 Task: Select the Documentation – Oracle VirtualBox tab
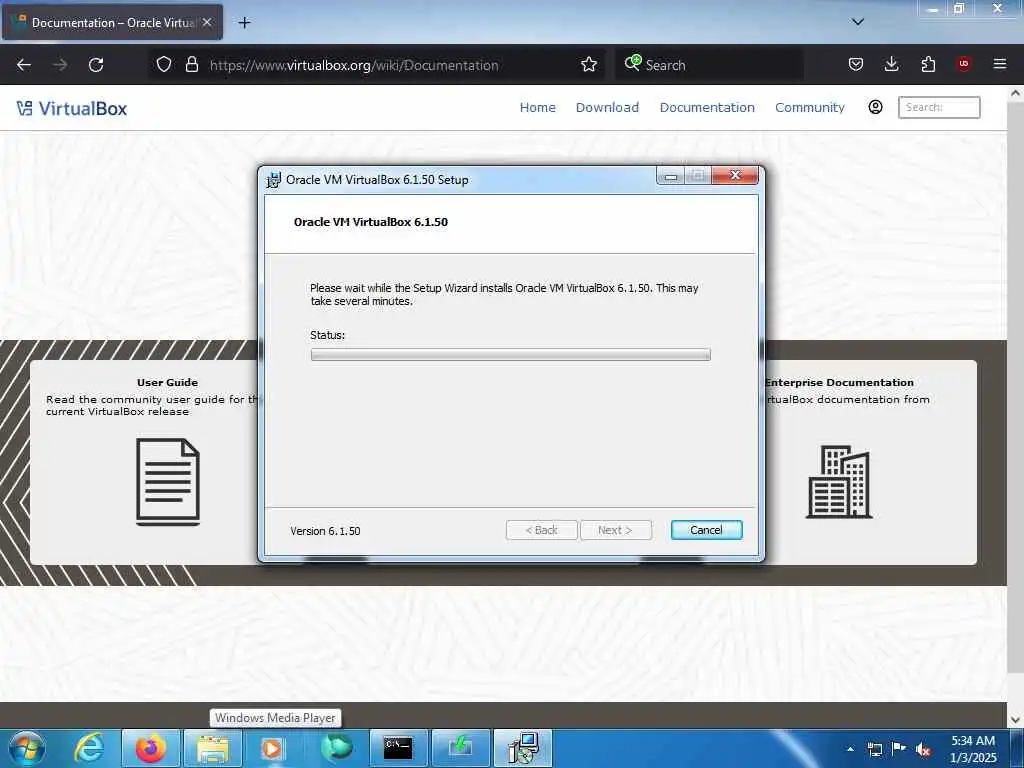112,23
